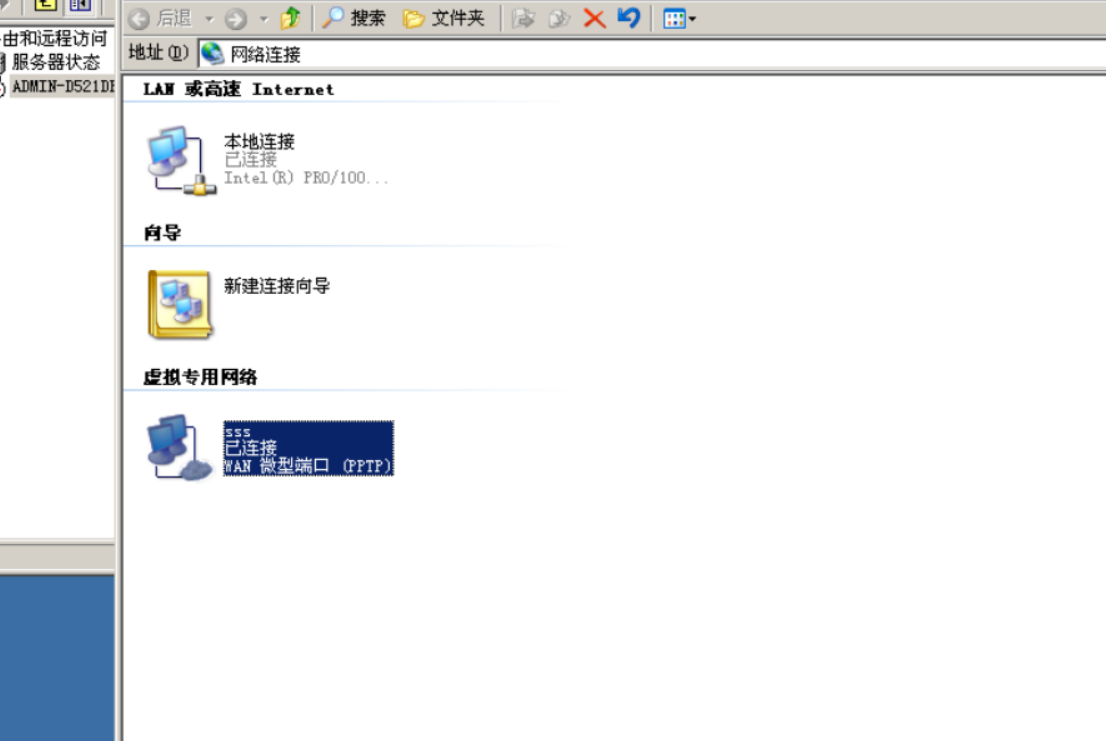Image resolution: width=1106 pixels, height=741 pixels.
Task: Click the 地址(D) address label
Action: pyautogui.click(x=158, y=53)
